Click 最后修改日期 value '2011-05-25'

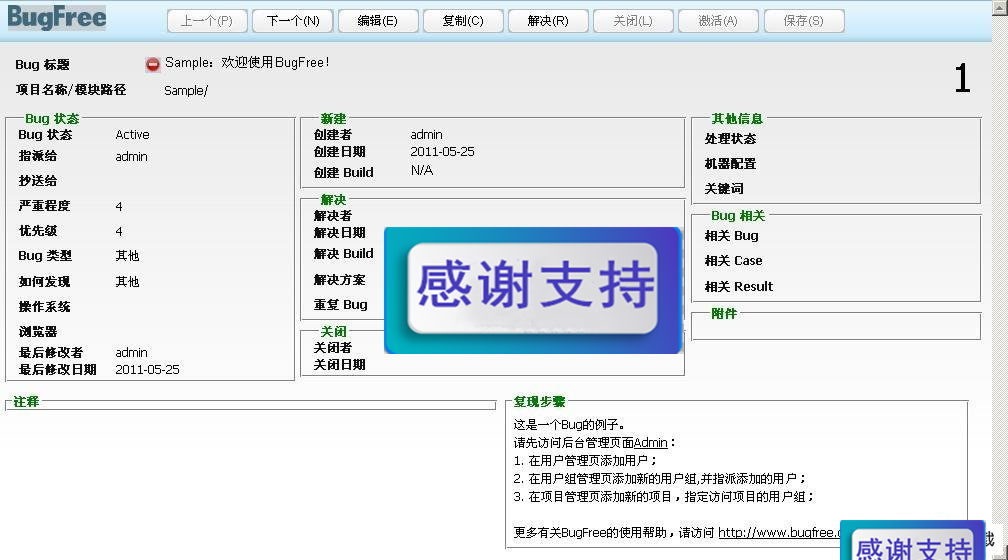(147, 370)
